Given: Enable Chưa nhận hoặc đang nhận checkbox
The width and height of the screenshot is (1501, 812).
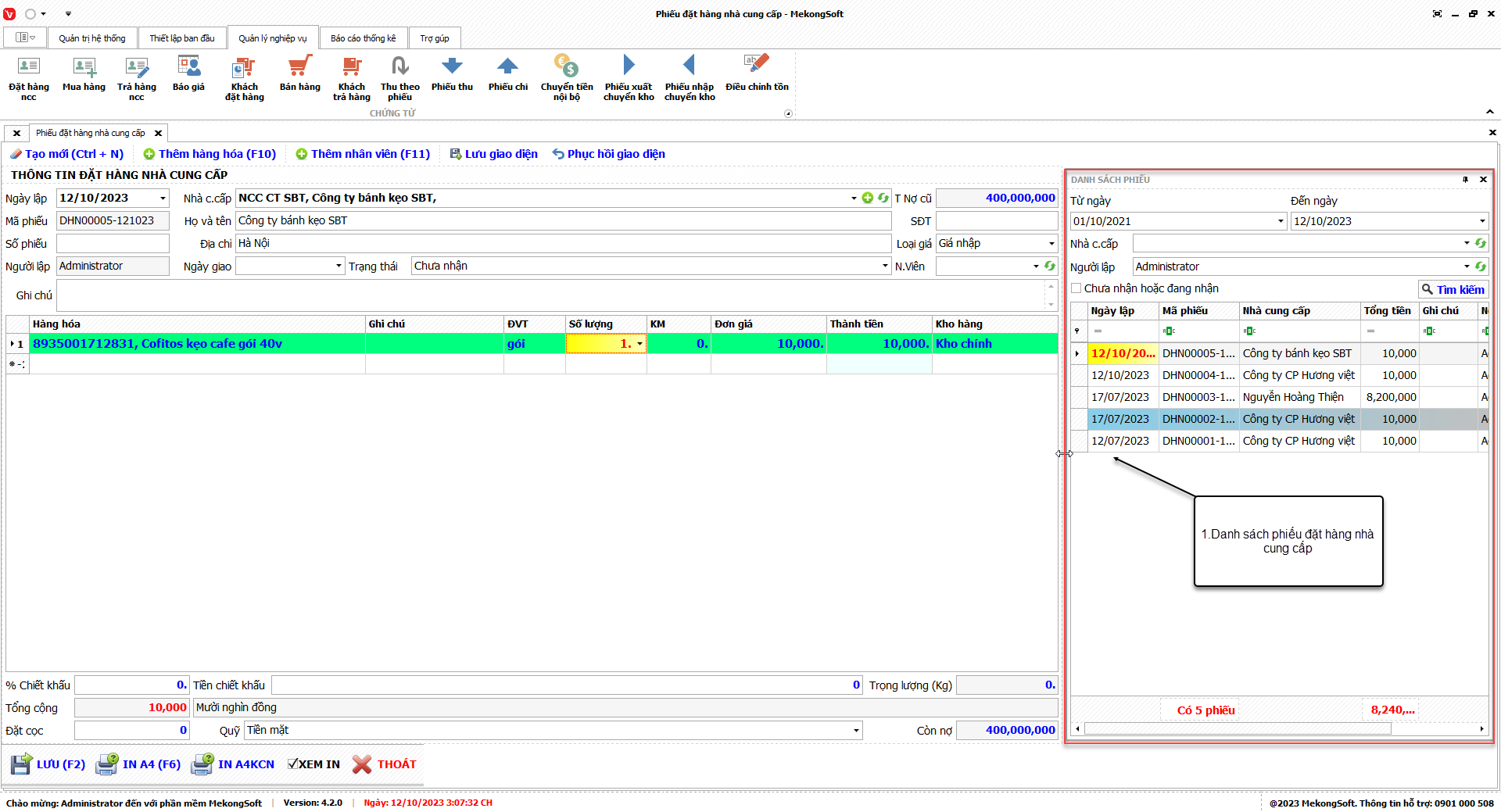Looking at the screenshot, I should pyautogui.click(x=1076, y=288).
